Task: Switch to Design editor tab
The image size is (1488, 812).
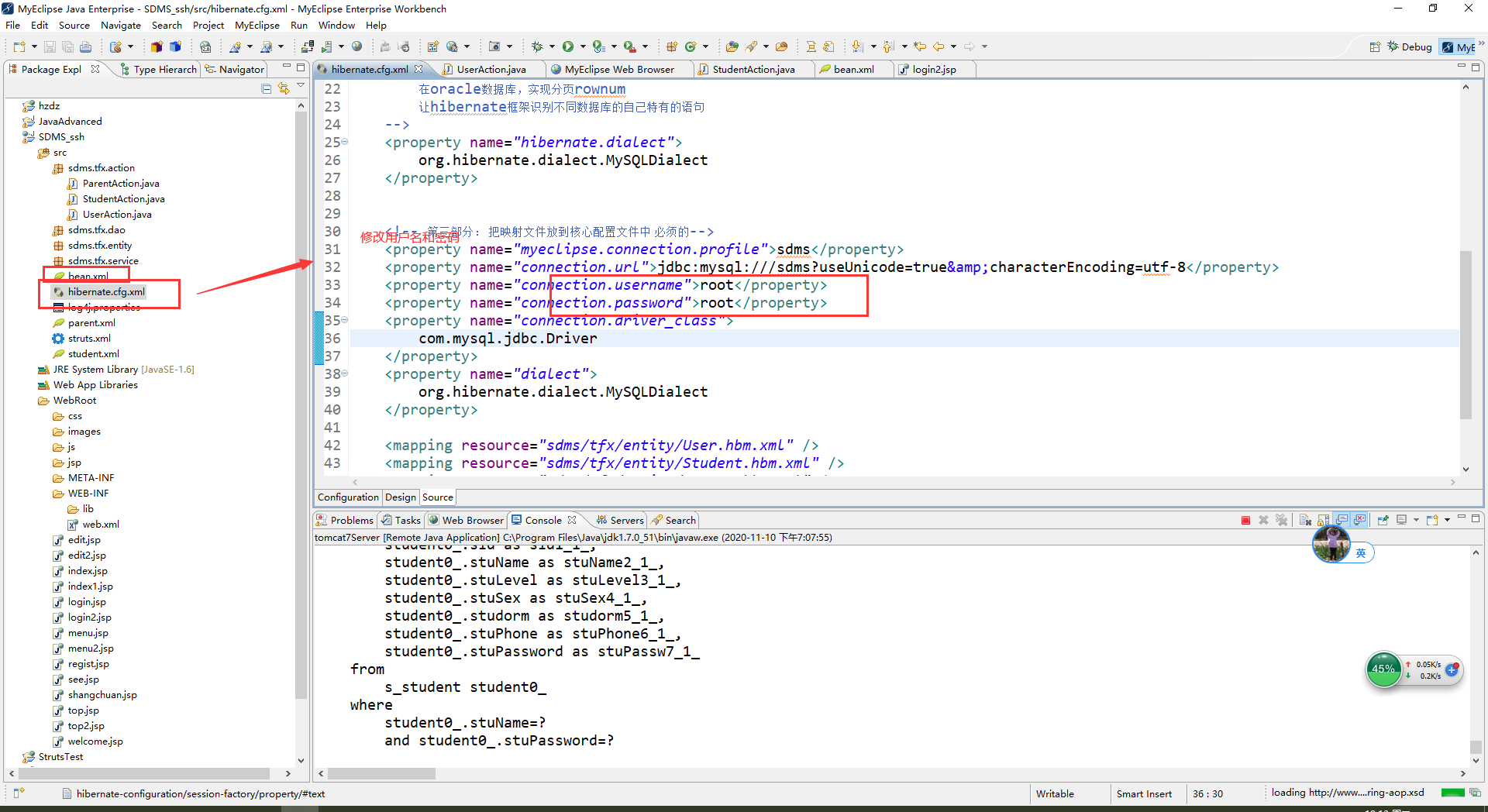Action: [x=401, y=497]
